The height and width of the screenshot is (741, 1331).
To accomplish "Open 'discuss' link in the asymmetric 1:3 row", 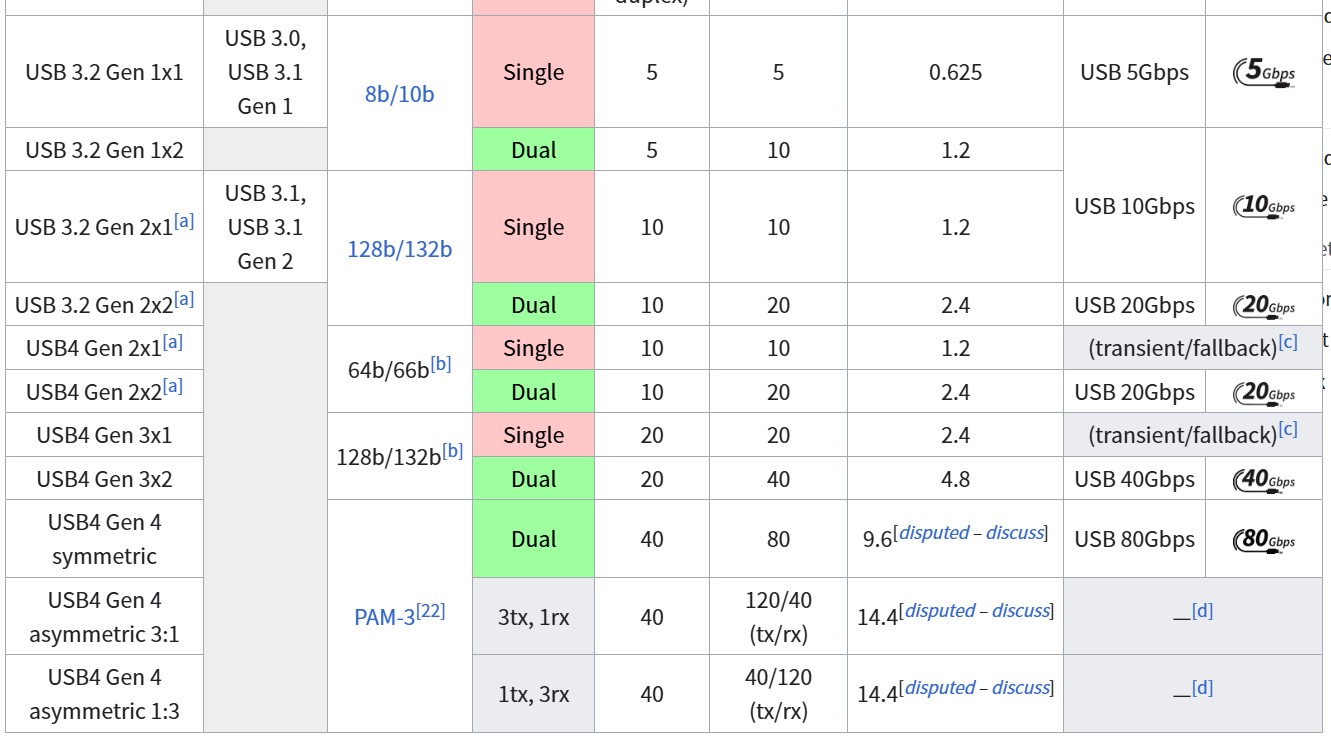I will [1019, 687].
